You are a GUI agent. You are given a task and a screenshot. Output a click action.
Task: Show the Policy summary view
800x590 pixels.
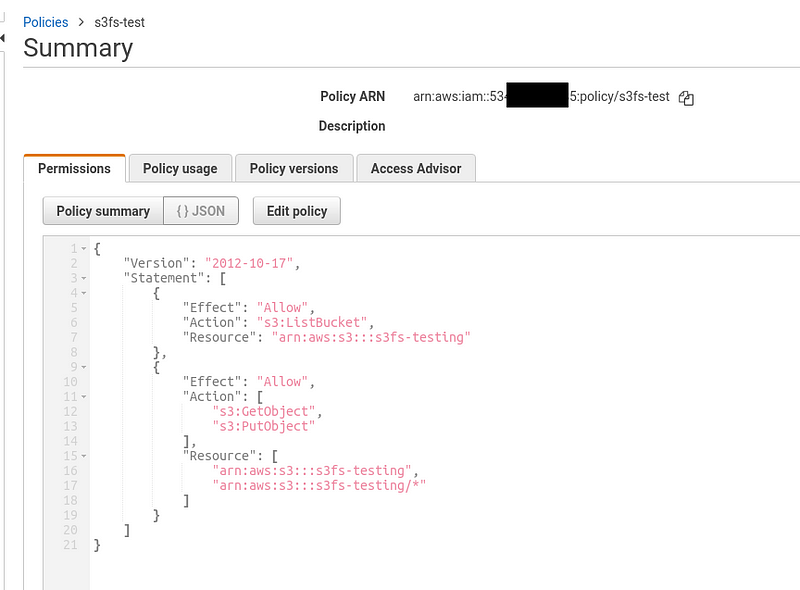[x=103, y=211]
